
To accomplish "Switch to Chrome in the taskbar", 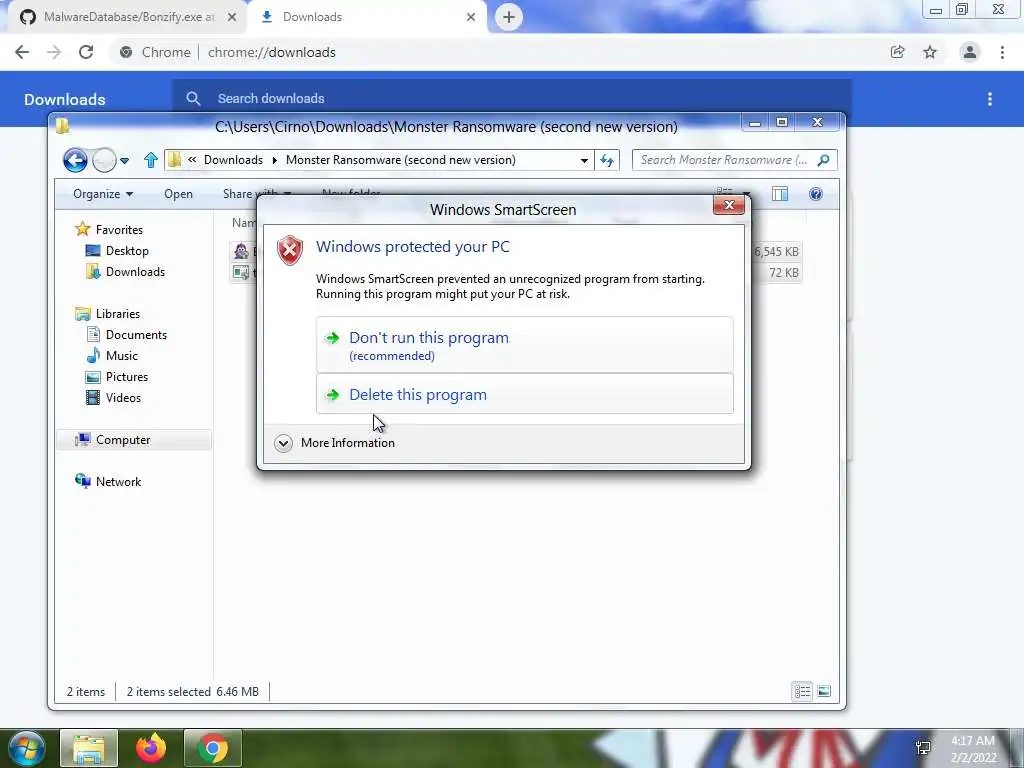I will (x=213, y=748).
